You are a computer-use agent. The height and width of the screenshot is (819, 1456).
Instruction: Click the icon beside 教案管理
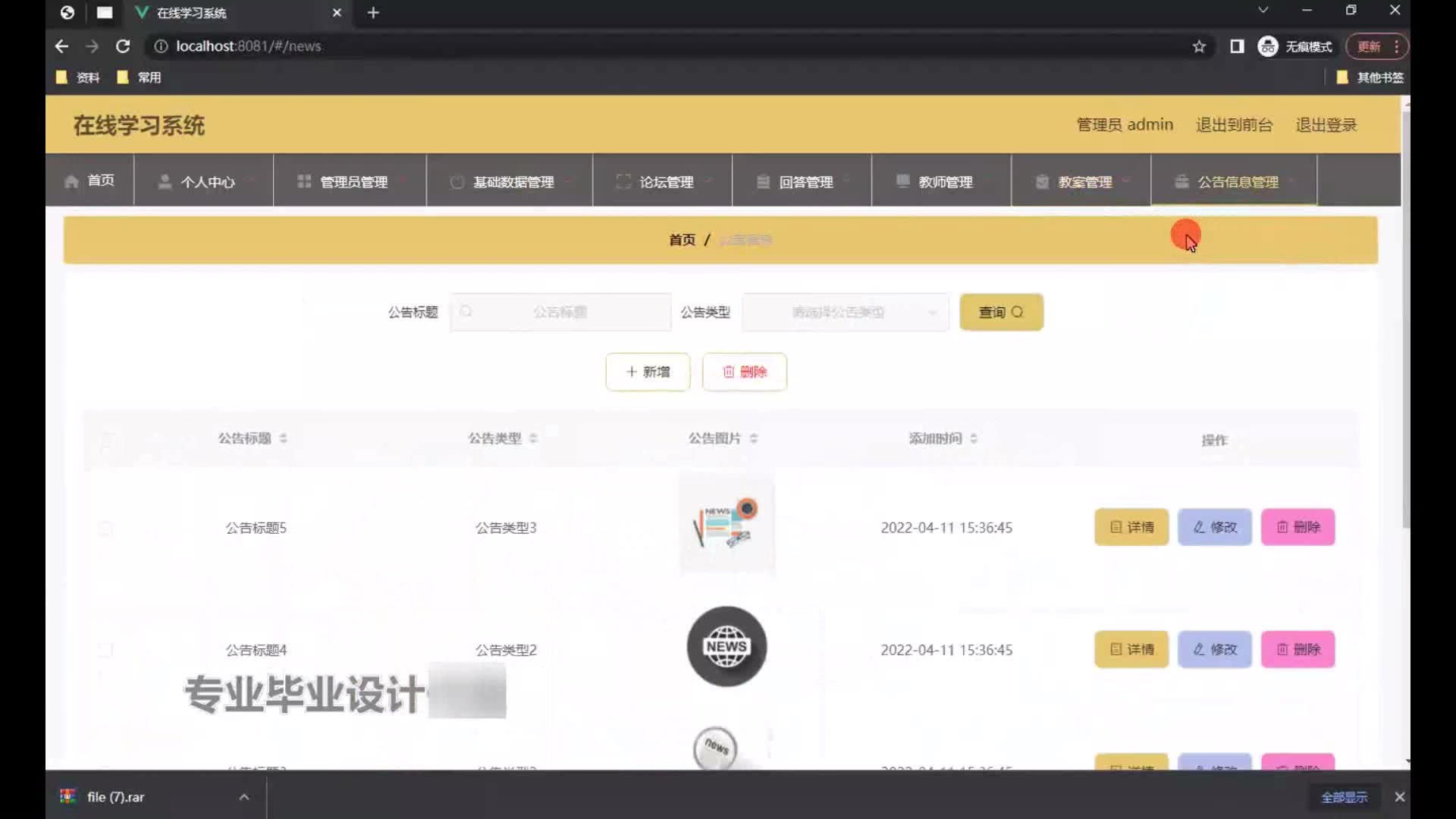[1043, 181]
